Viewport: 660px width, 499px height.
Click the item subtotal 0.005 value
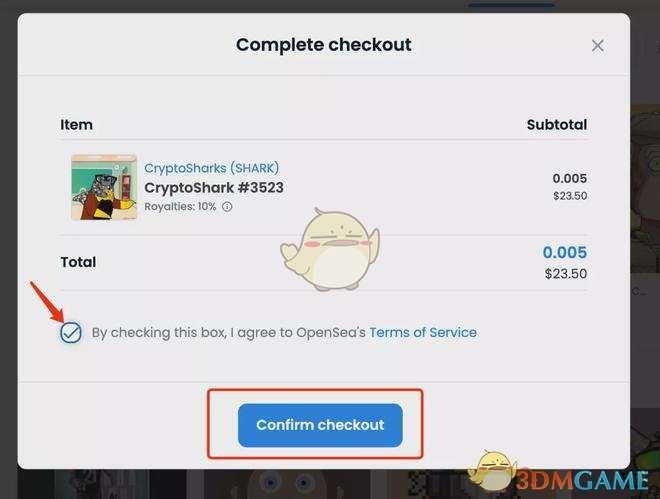570,178
